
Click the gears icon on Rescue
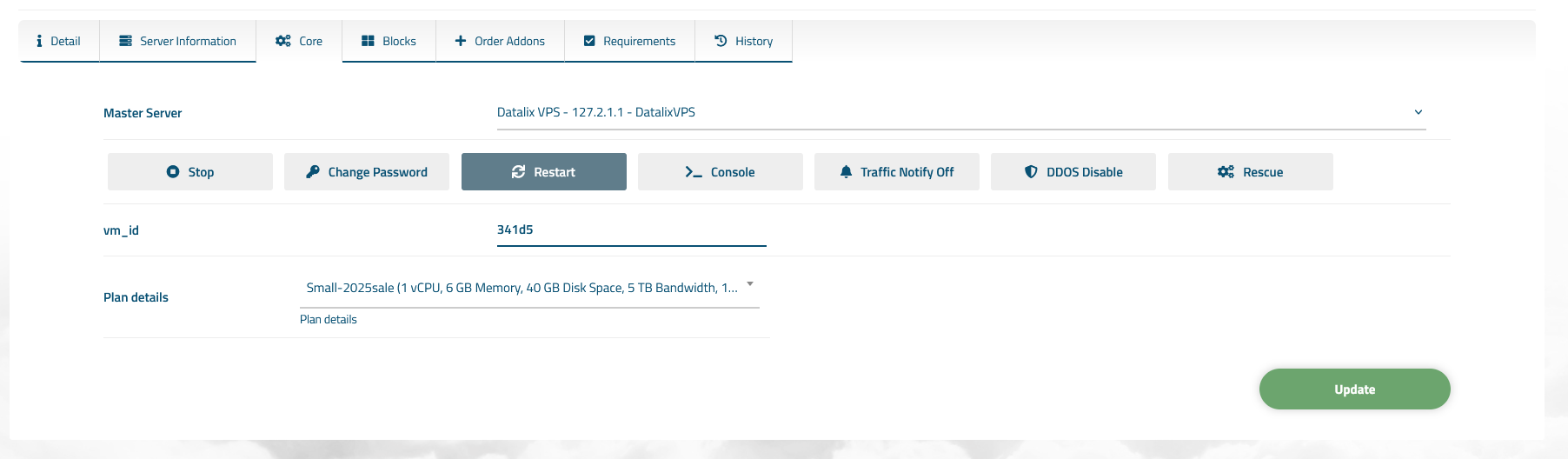point(1226,172)
